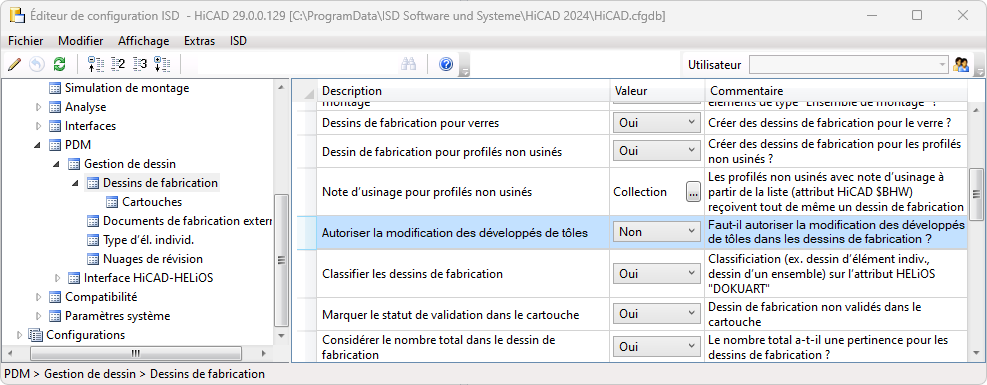Open value dropdown for Dessins de fabrication pour verres
Screen dimensions: 987x385
(x=656, y=122)
